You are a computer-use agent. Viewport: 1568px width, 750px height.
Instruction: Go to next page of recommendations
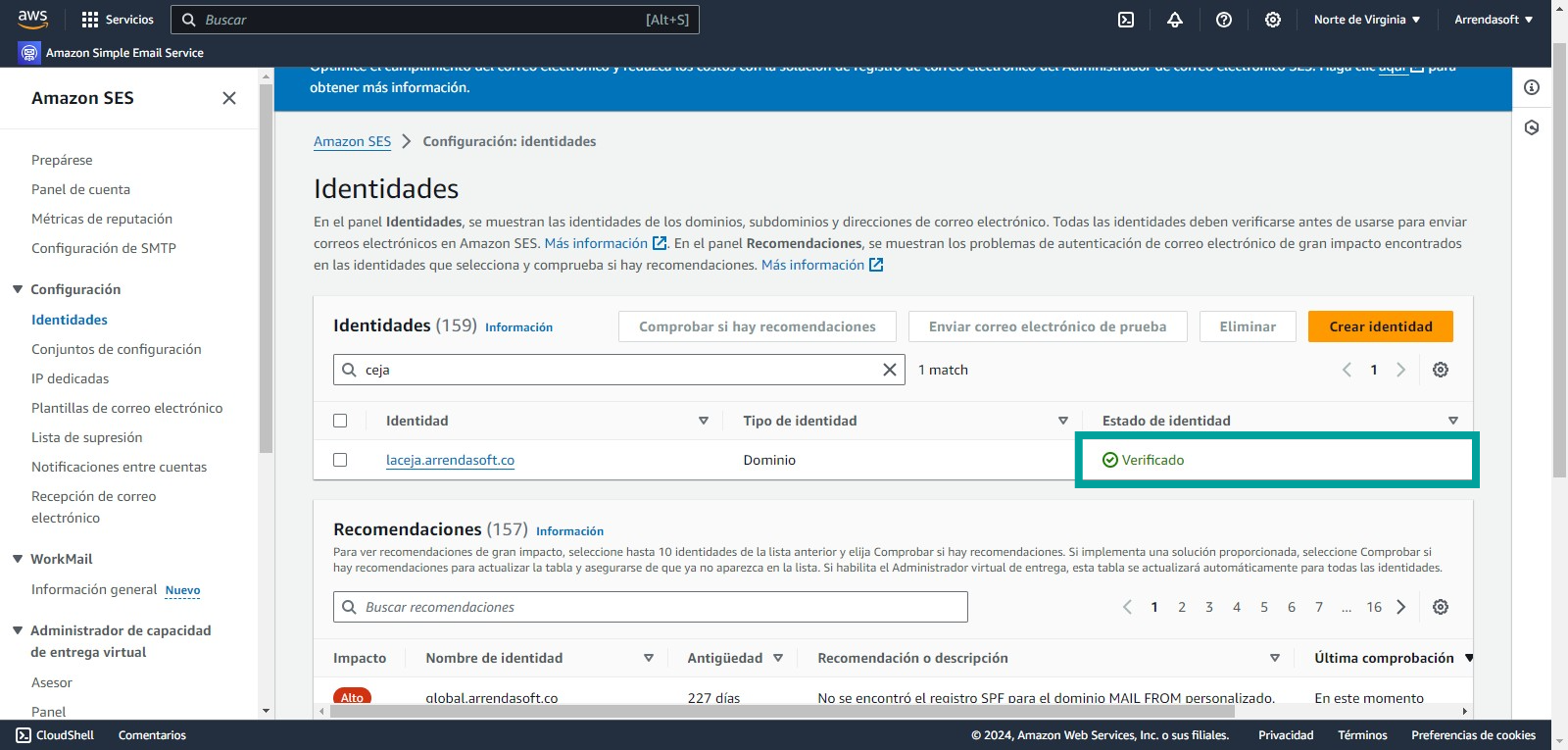click(x=1401, y=607)
